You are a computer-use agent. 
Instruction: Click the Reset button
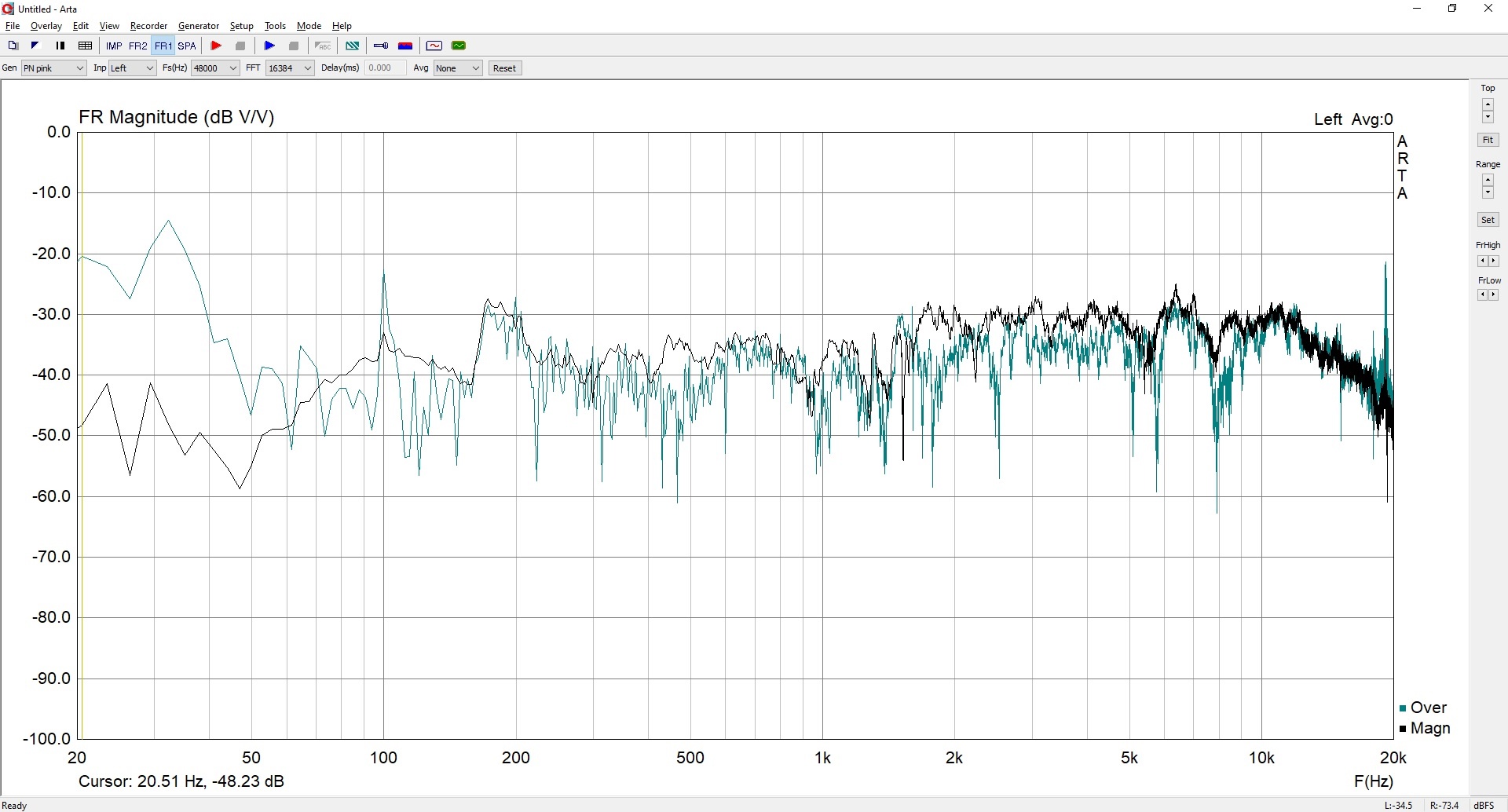coord(505,68)
